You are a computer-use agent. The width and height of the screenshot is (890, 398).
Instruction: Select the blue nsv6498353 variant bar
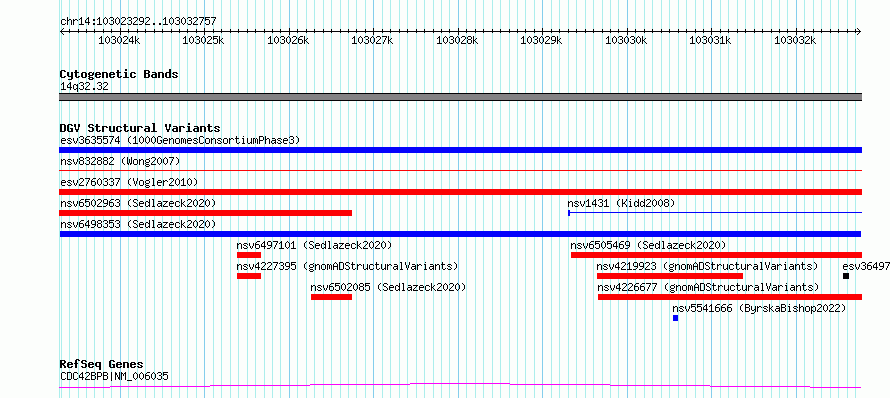click(x=460, y=234)
